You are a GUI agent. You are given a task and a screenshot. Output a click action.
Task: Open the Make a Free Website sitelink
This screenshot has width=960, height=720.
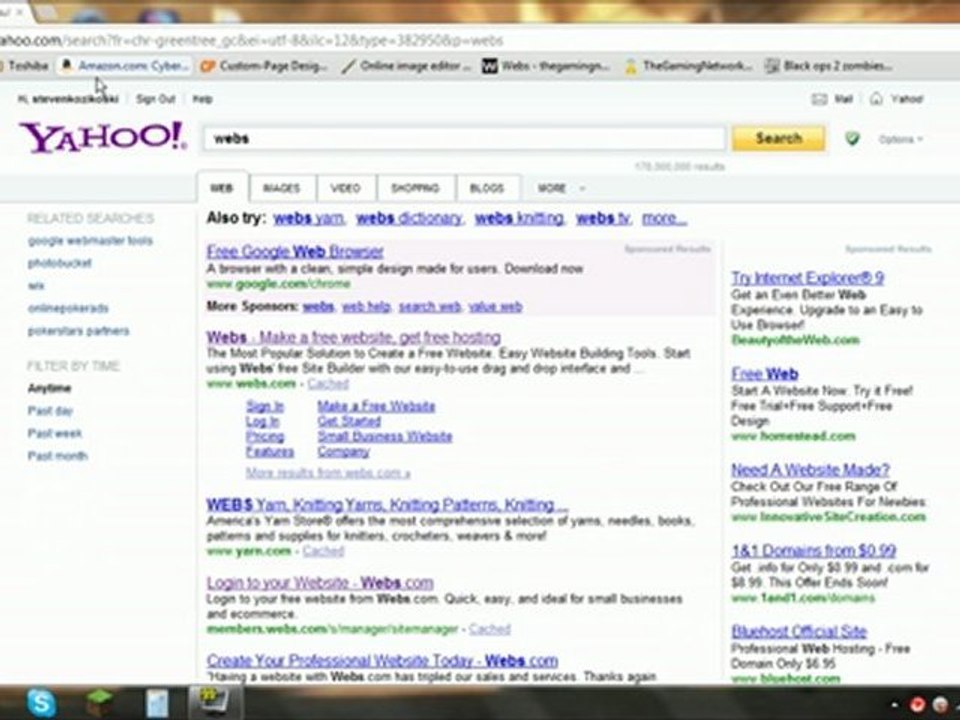(376, 407)
